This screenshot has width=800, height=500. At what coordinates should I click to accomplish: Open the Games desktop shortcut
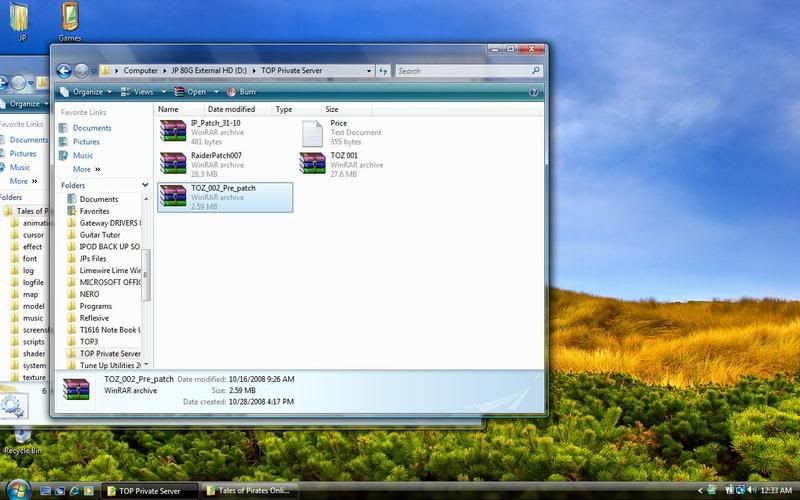tap(69, 17)
